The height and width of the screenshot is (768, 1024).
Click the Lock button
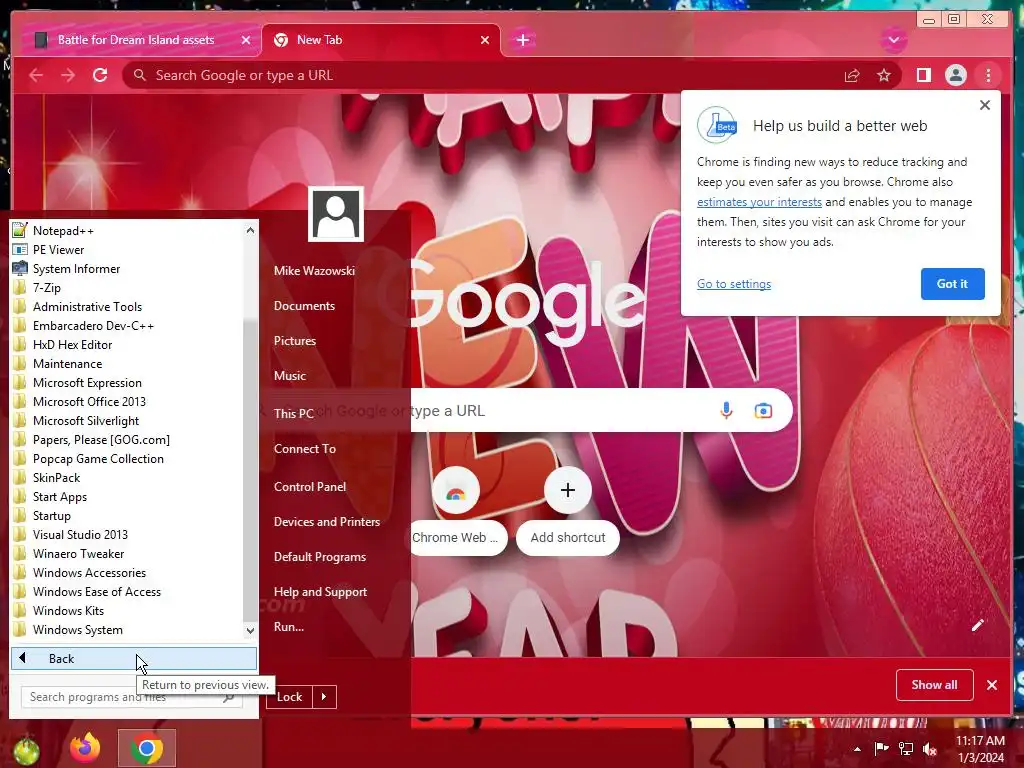289,697
